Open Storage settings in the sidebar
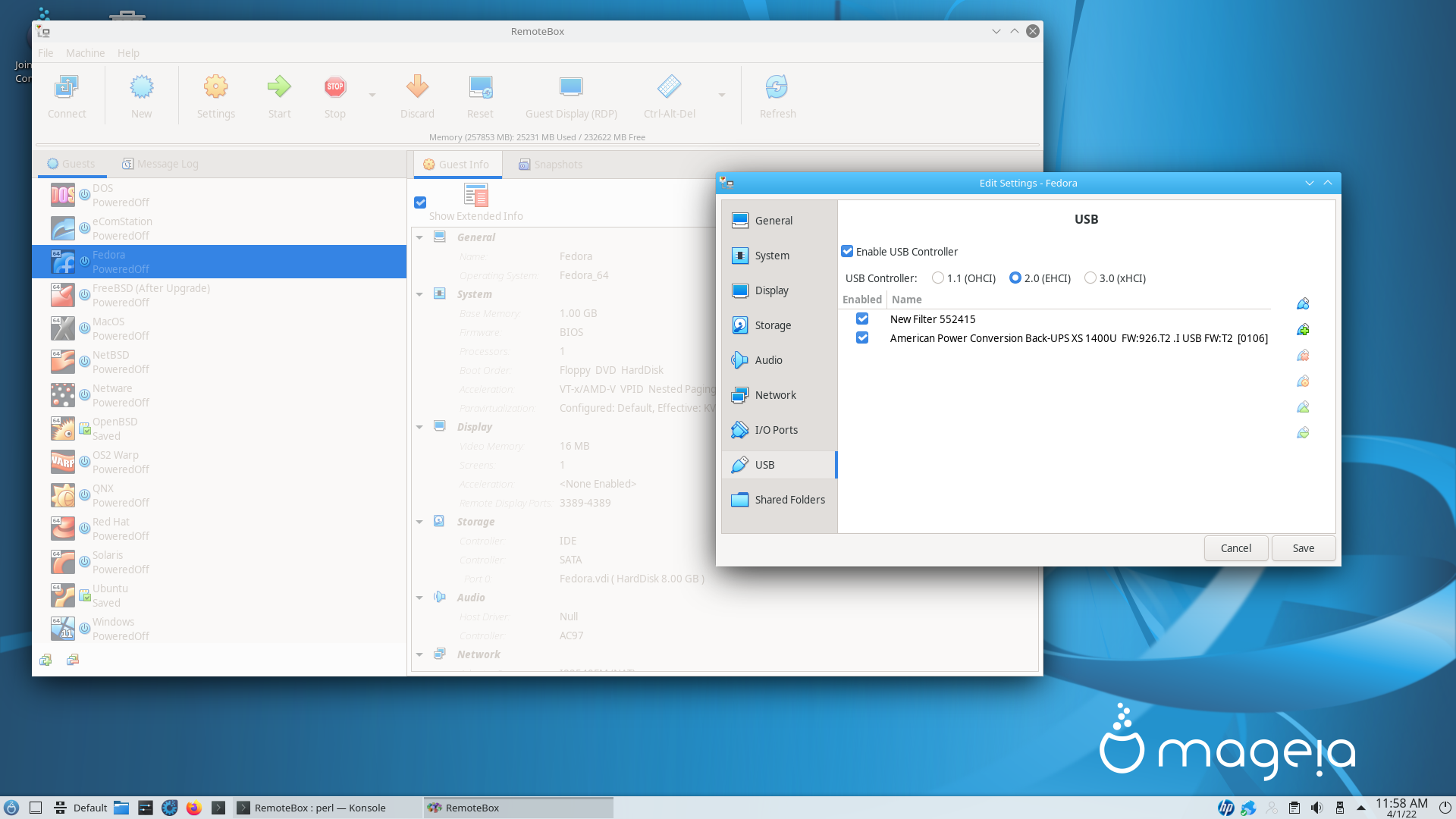This screenshot has width=1456, height=819. pos(773,325)
